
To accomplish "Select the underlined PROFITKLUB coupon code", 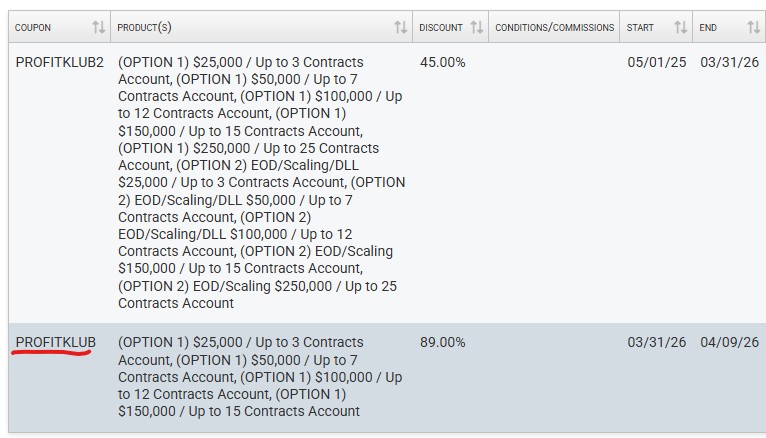I will pos(55,342).
